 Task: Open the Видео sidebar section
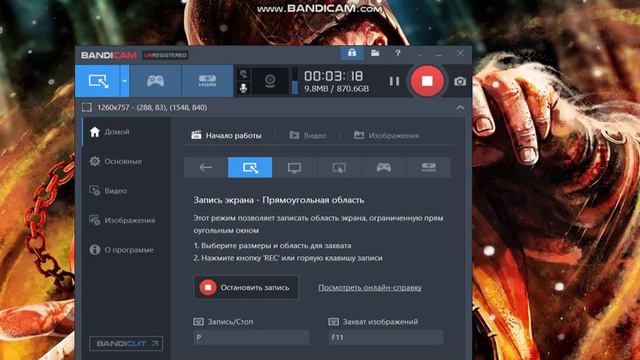coord(127,191)
